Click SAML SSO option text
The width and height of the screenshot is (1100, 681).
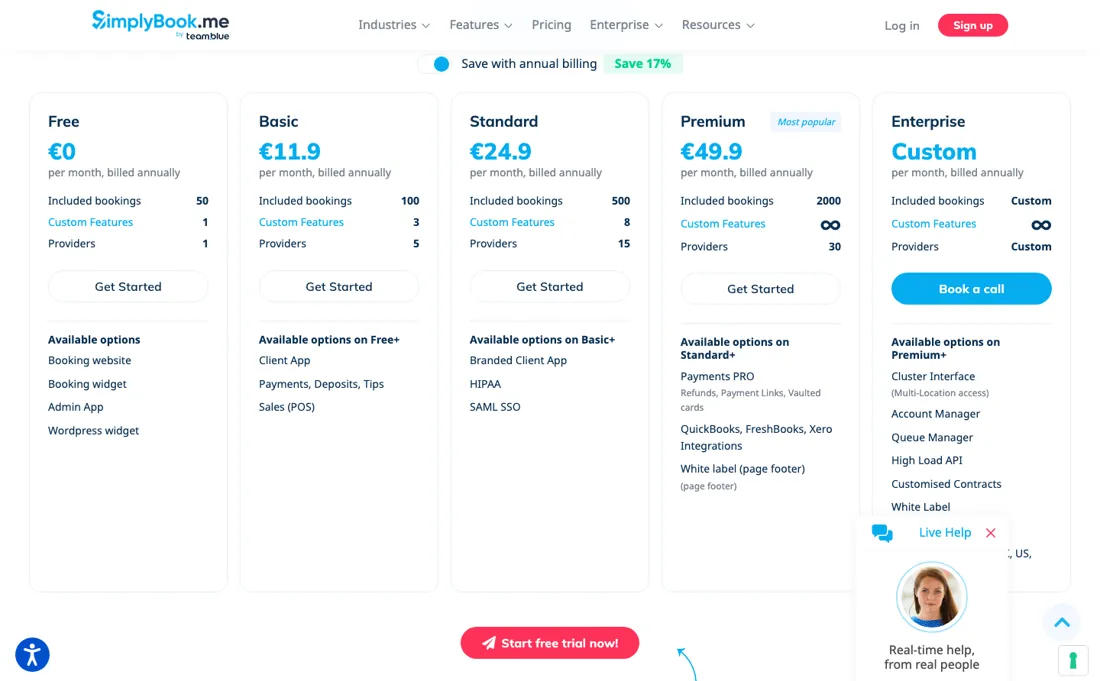click(x=495, y=407)
